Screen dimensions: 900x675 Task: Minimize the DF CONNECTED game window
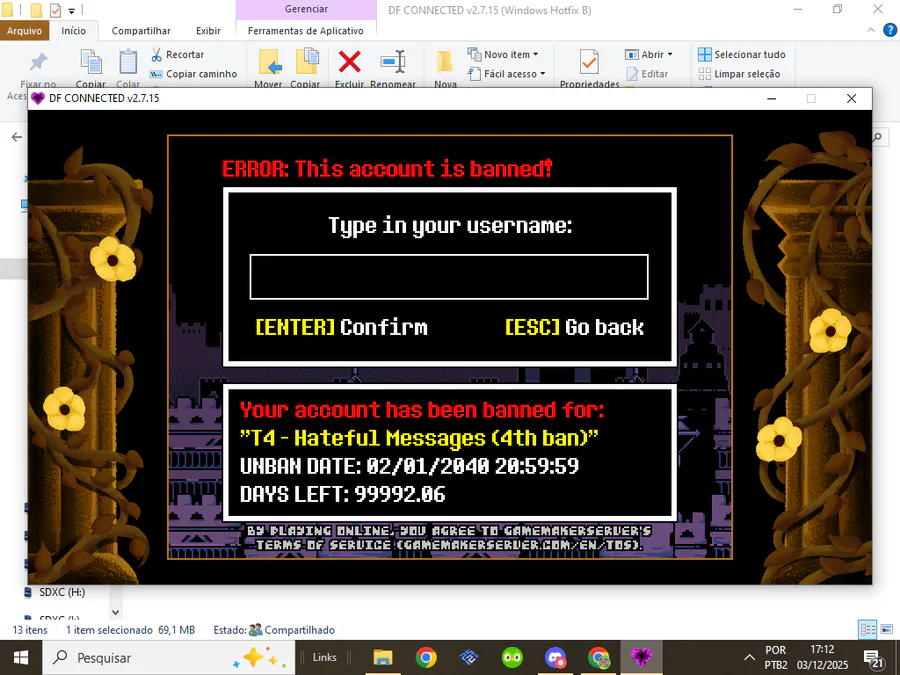coord(771,99)
